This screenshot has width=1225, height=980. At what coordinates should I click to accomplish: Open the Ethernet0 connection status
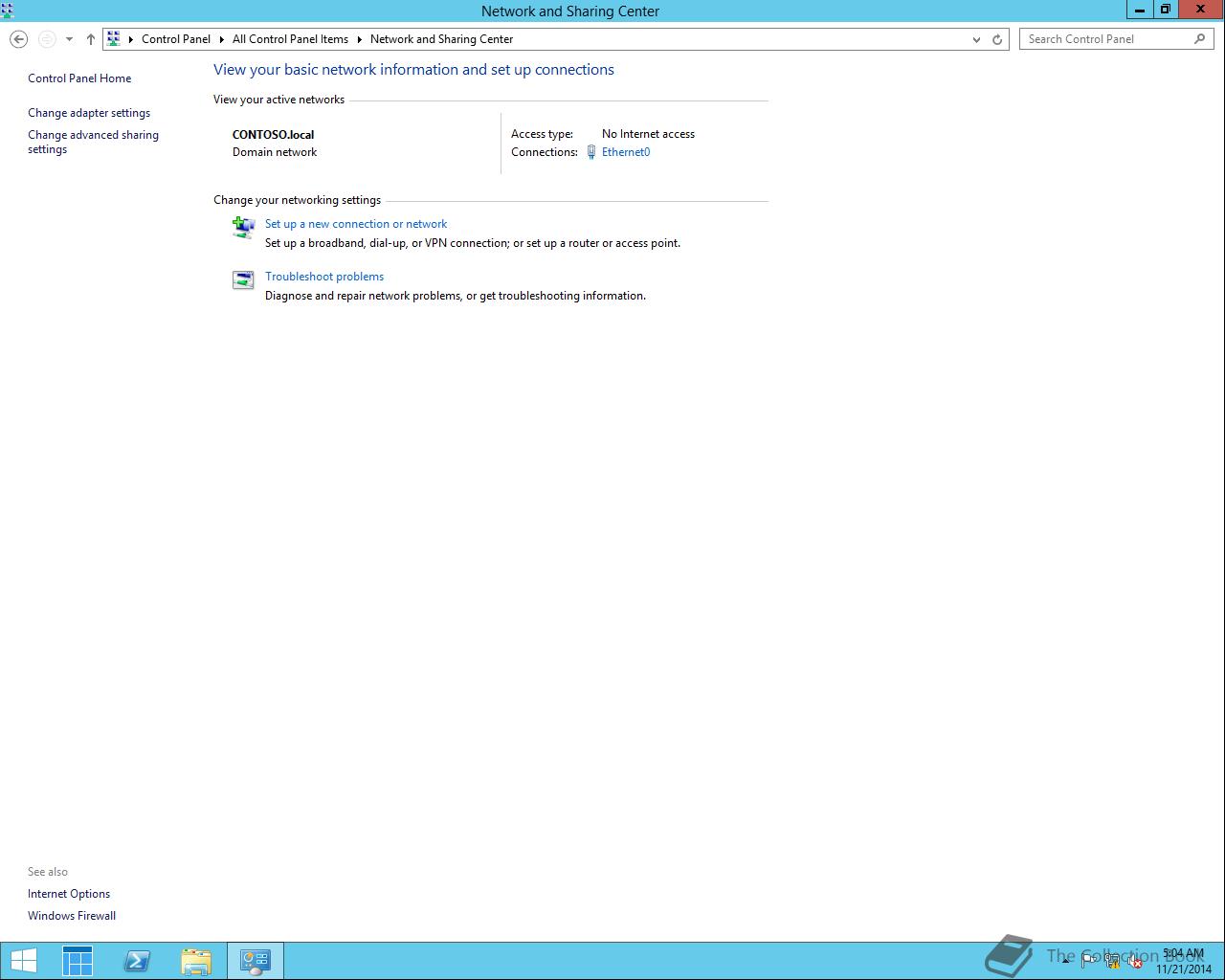626,152
